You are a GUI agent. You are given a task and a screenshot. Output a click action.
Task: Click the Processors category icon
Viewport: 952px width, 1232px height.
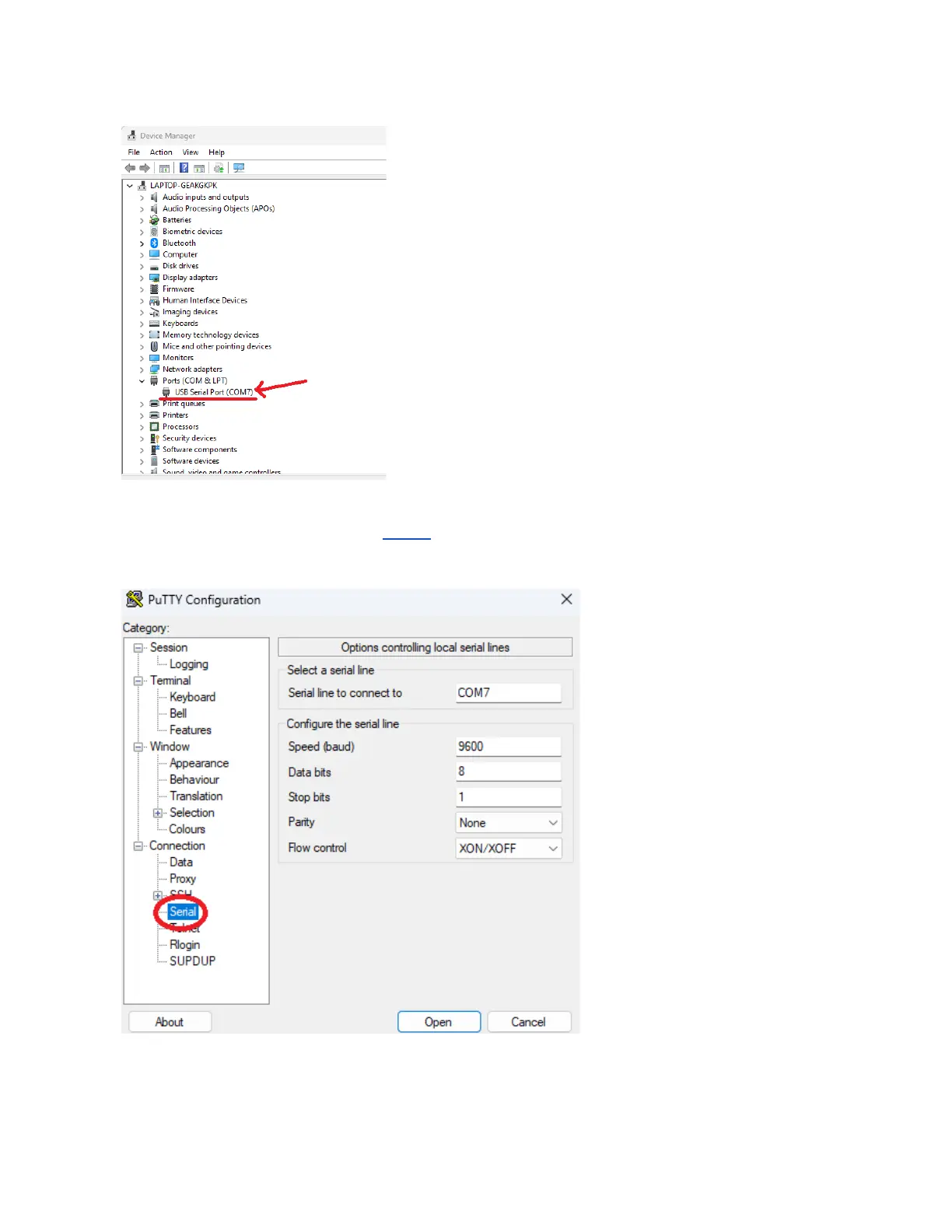point(154,426)
